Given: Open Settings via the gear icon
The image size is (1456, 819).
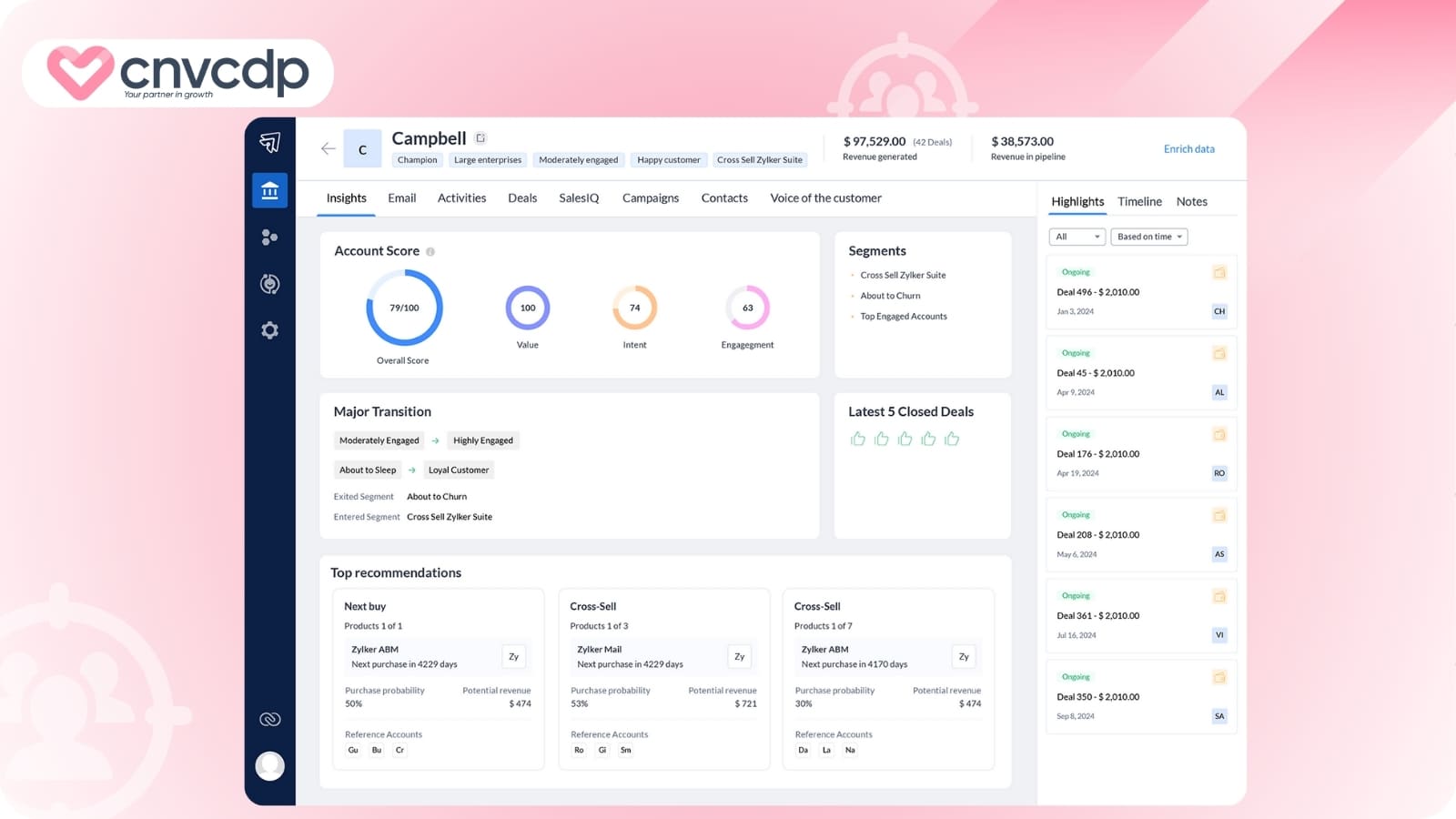Looking at the screenshot, I should pos(268,330).
